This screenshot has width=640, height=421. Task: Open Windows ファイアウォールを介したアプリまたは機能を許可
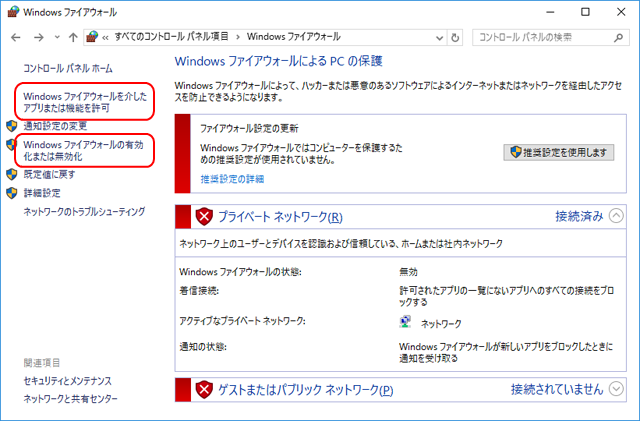pos(85,102)
